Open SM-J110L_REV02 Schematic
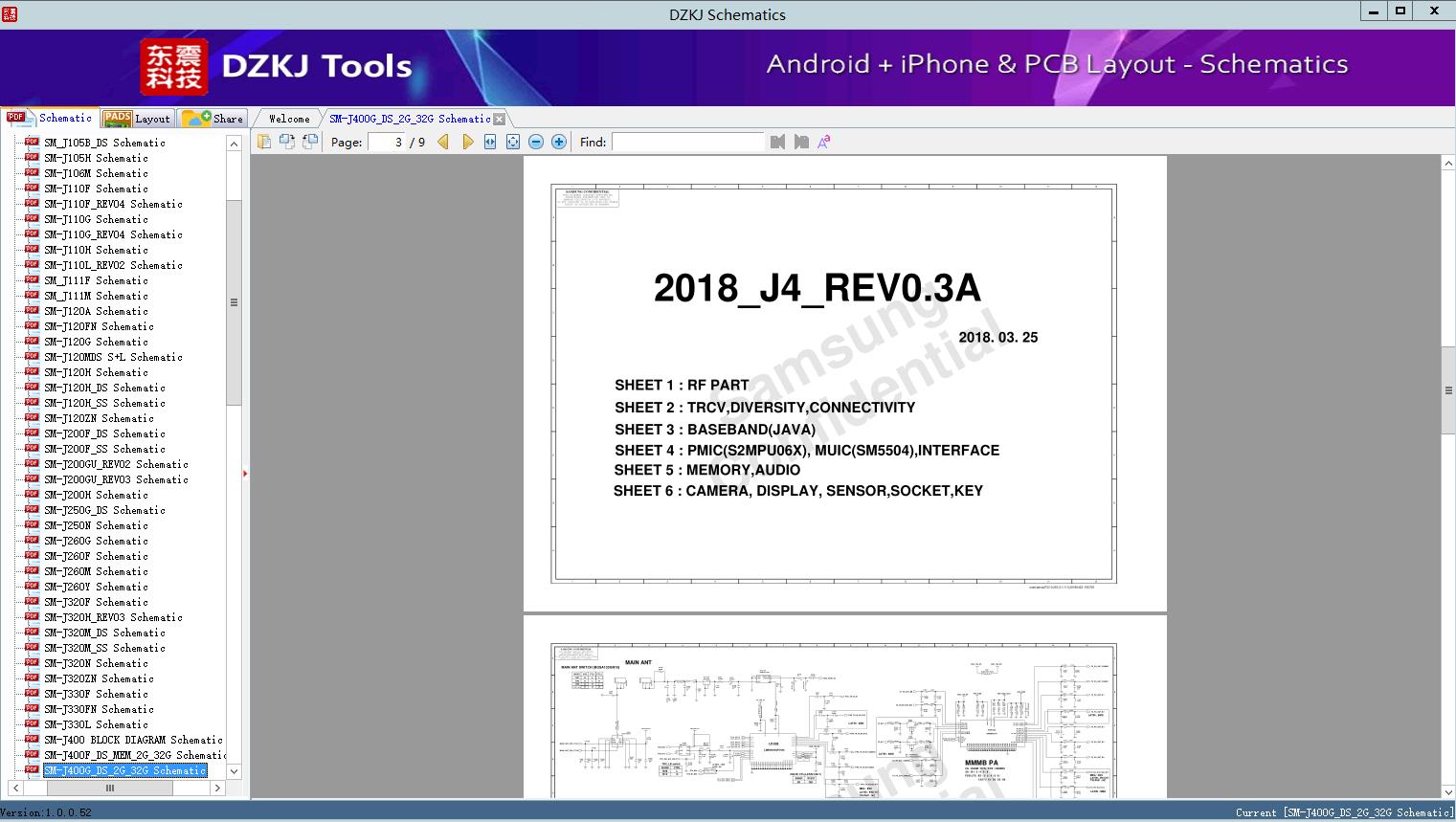This screenshot has height=822, width=1456. [x=113, y=265]
